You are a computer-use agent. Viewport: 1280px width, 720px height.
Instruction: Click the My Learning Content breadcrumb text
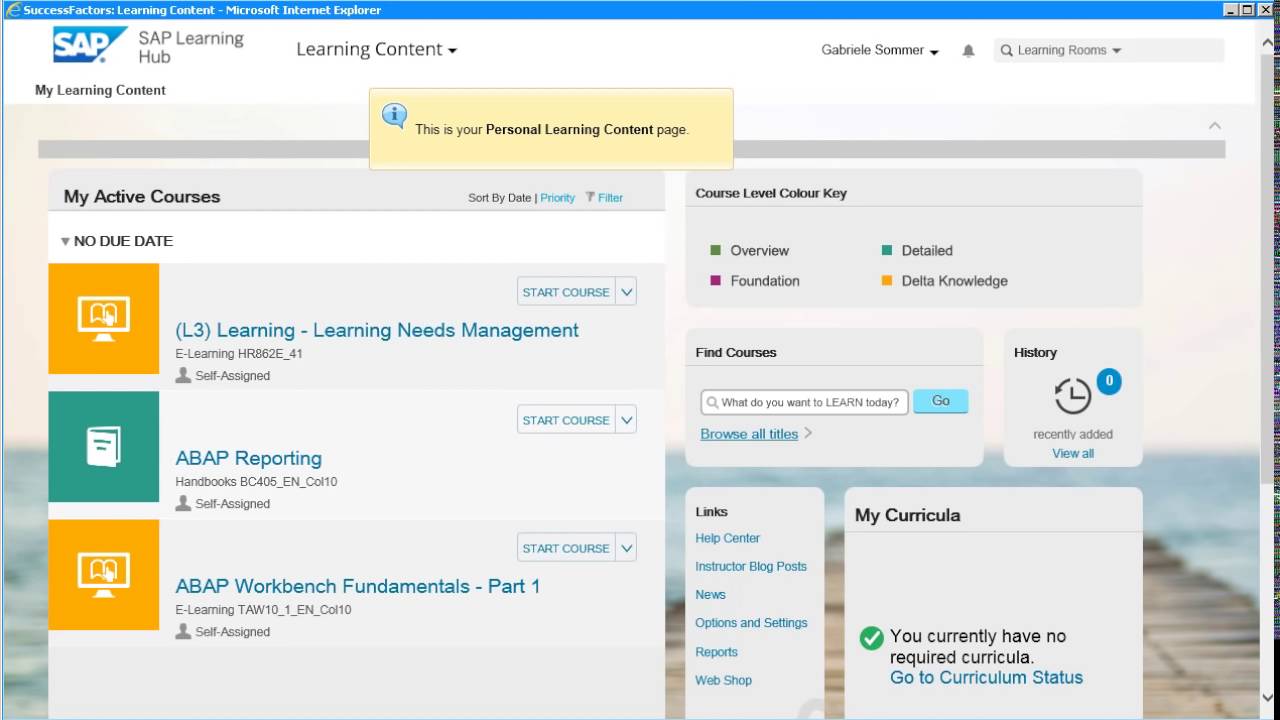[x=100, y=90]
